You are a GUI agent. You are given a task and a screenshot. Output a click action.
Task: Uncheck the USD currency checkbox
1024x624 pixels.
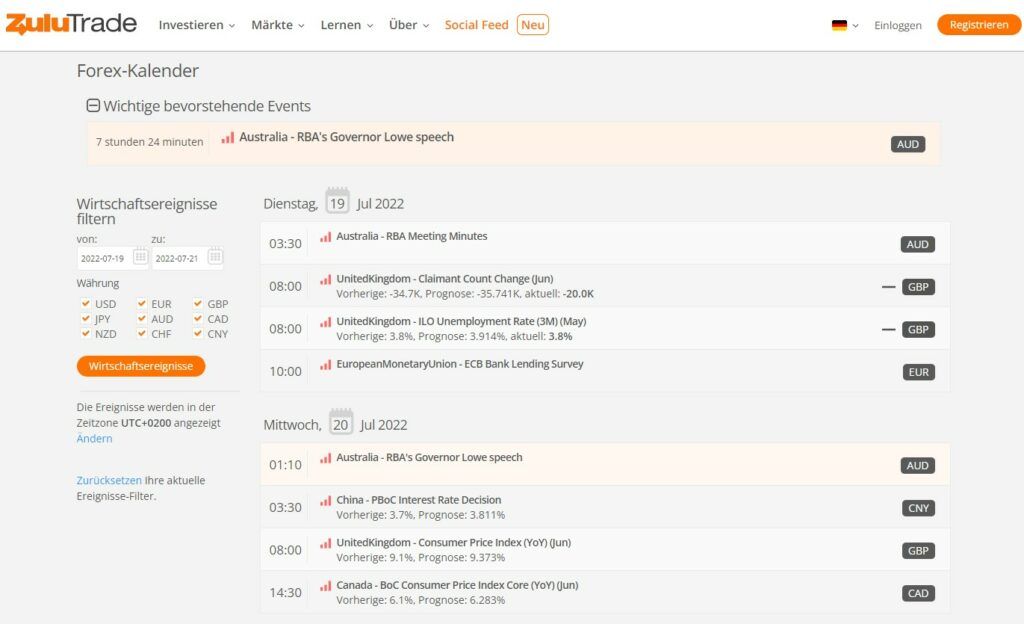86,303
